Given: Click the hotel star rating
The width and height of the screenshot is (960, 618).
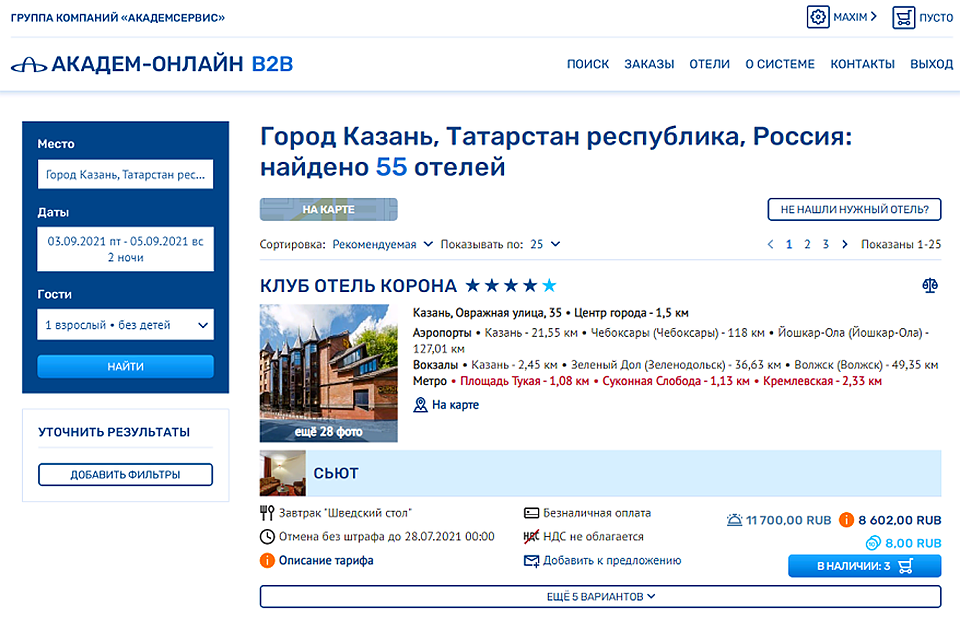Looking at the screenshot, I should 511,285.
